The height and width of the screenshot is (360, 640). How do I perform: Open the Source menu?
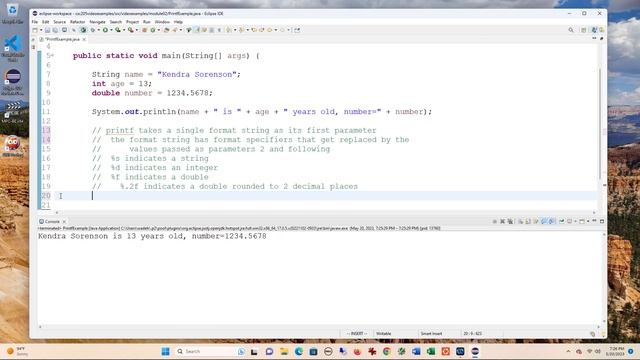point(59,22)
